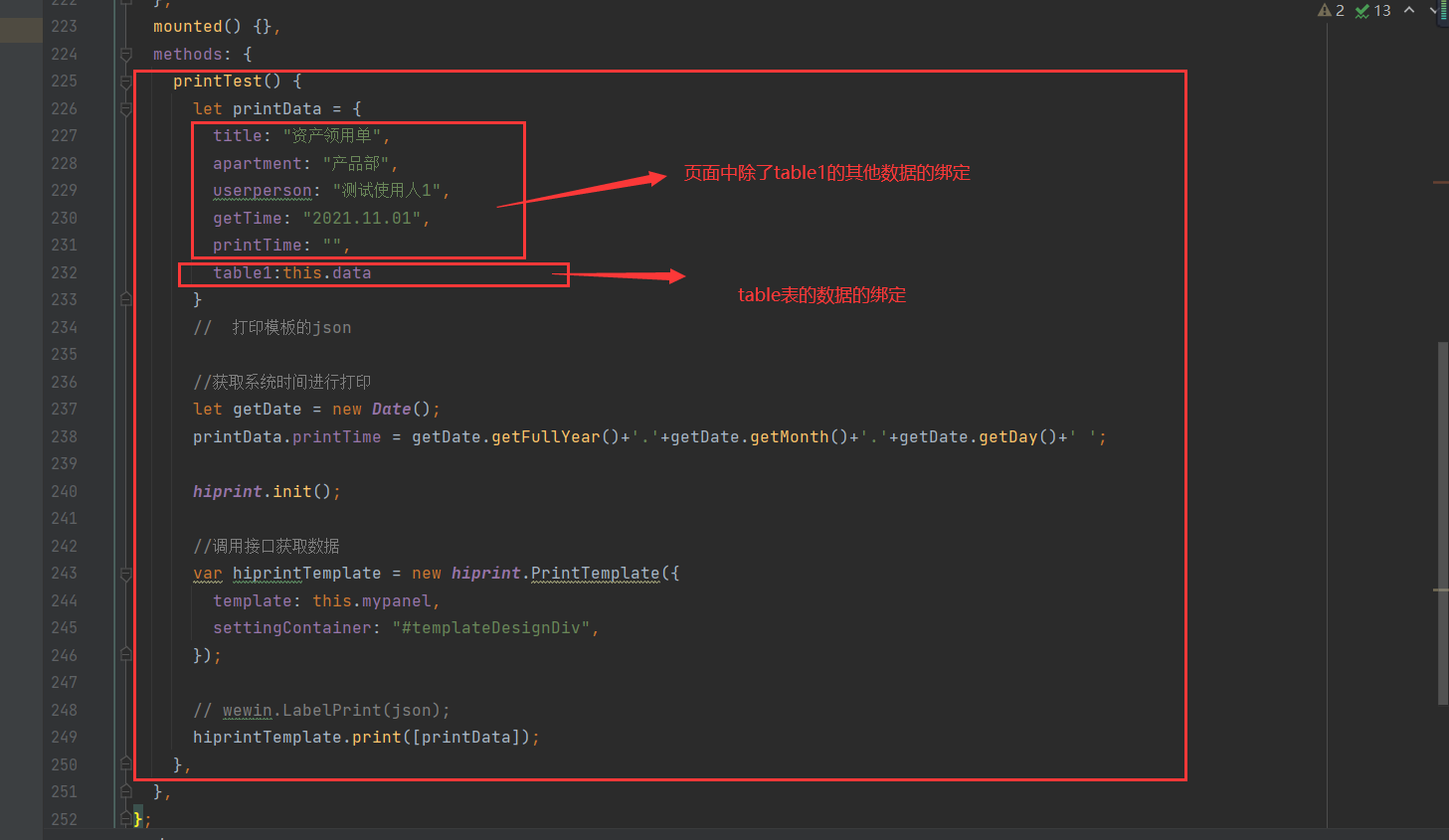Click the fold end marker on line 250

click(x=126, y=764)
